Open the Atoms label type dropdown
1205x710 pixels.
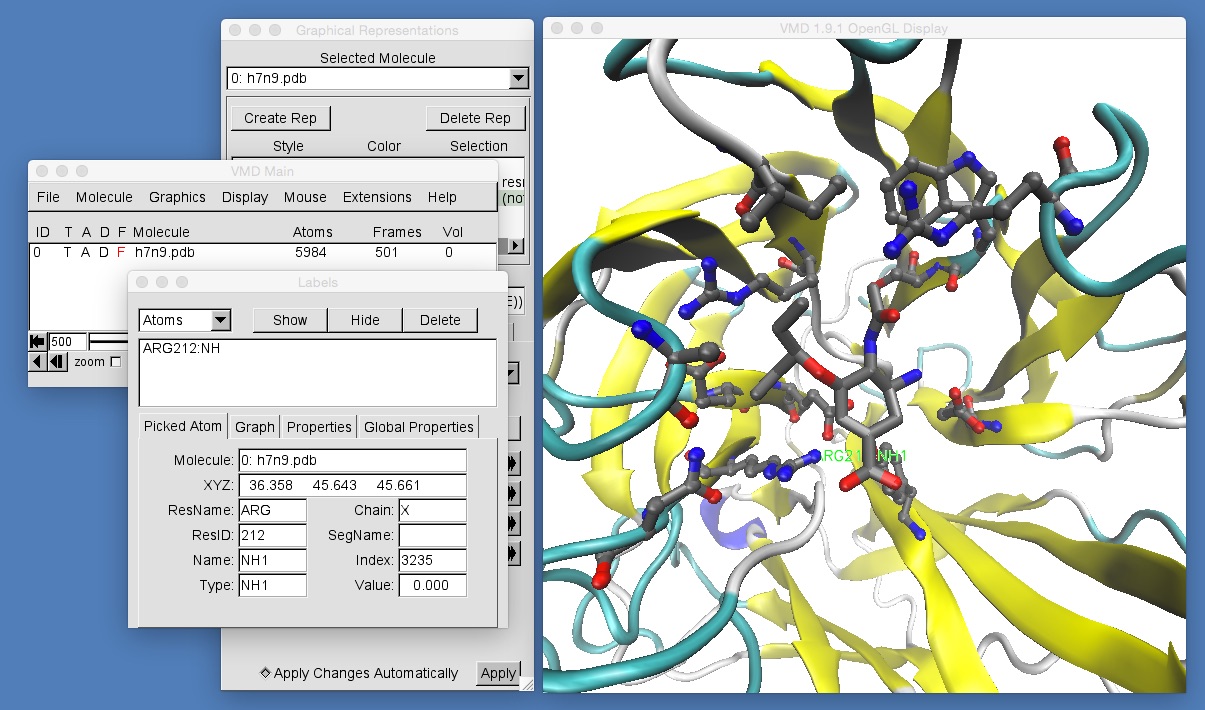(220, 320)
